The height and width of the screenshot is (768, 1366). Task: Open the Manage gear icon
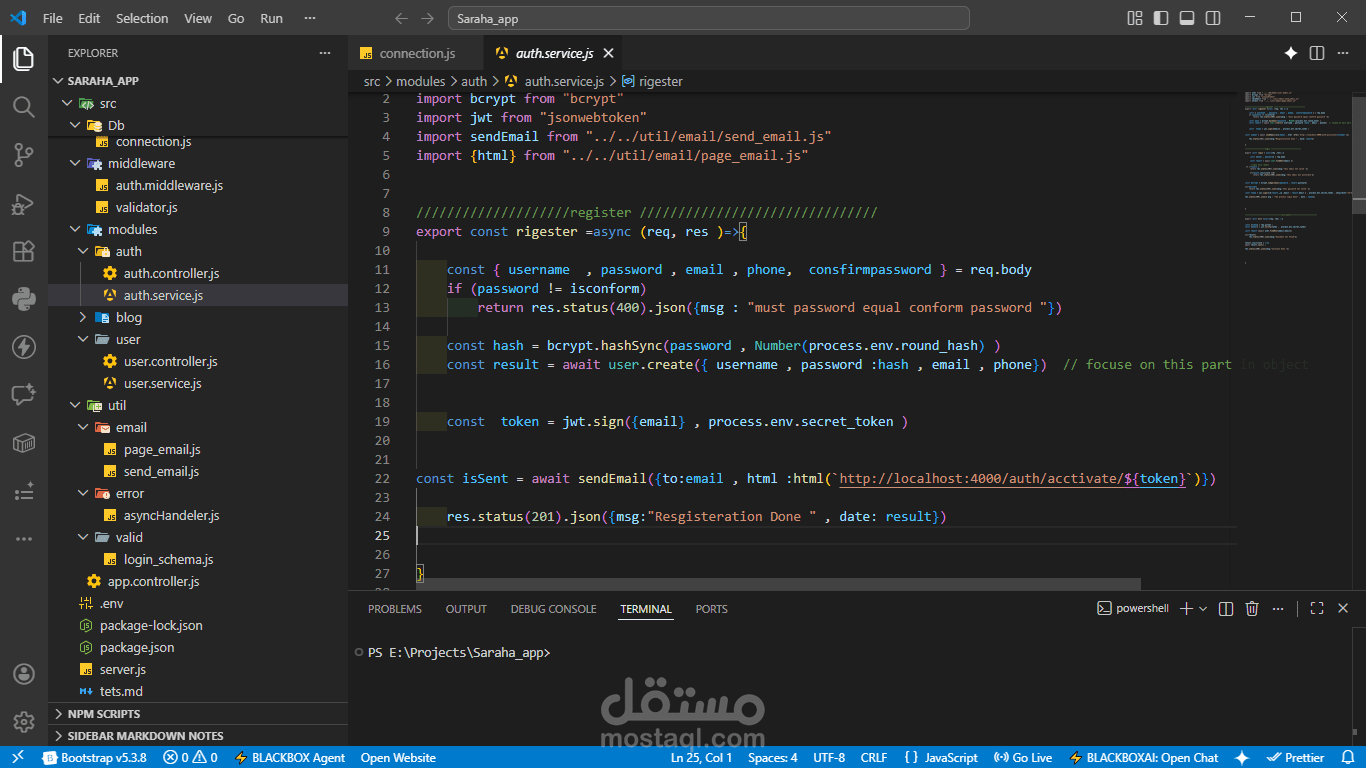24,722
